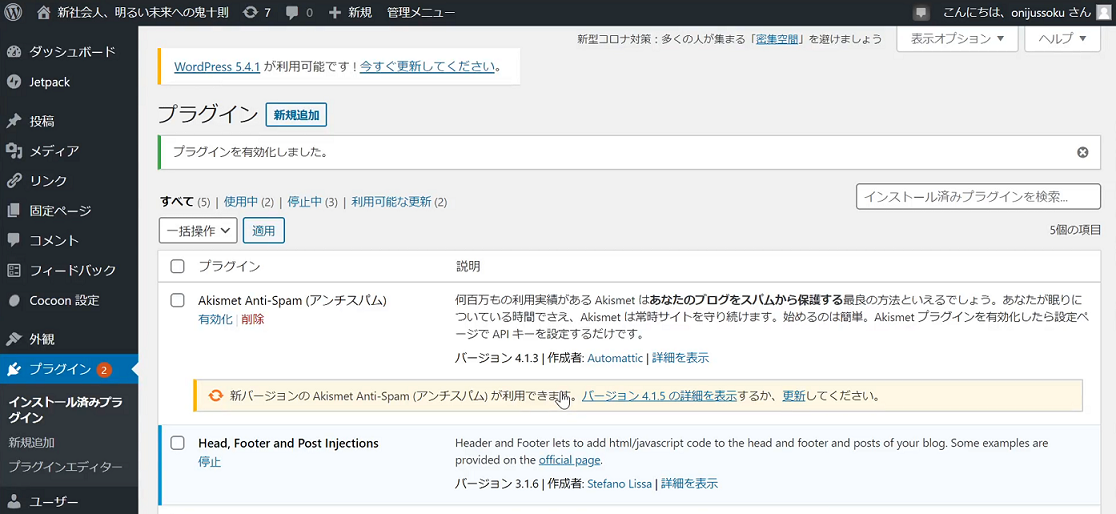This screenshot has height=514, width=1116.
Task: Open インストール済みプラグイン submenu item
Action: pyautogui.click(x=65, y=409)
